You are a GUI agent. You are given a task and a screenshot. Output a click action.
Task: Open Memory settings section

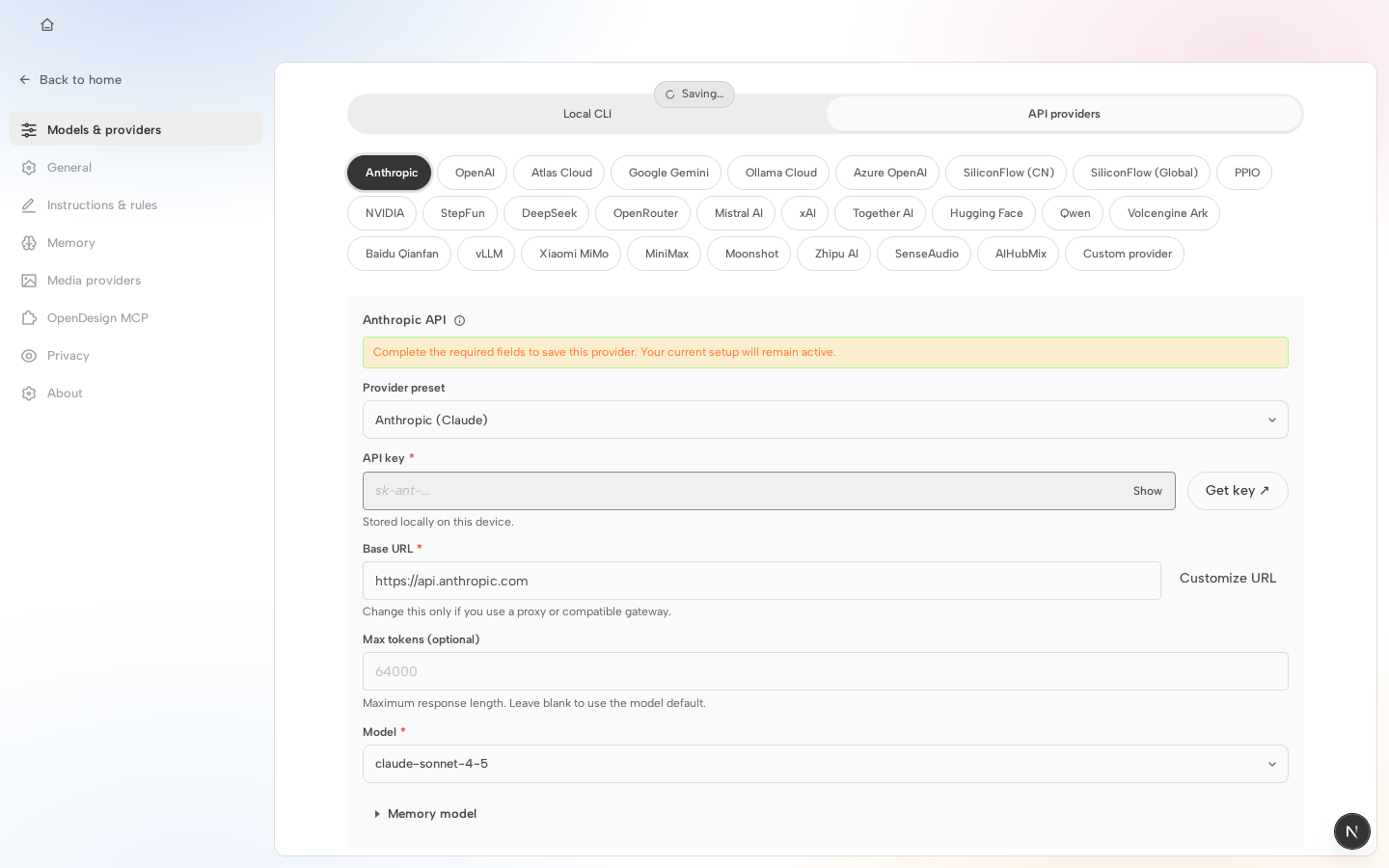pyautogui.click(x=136, y=242)
